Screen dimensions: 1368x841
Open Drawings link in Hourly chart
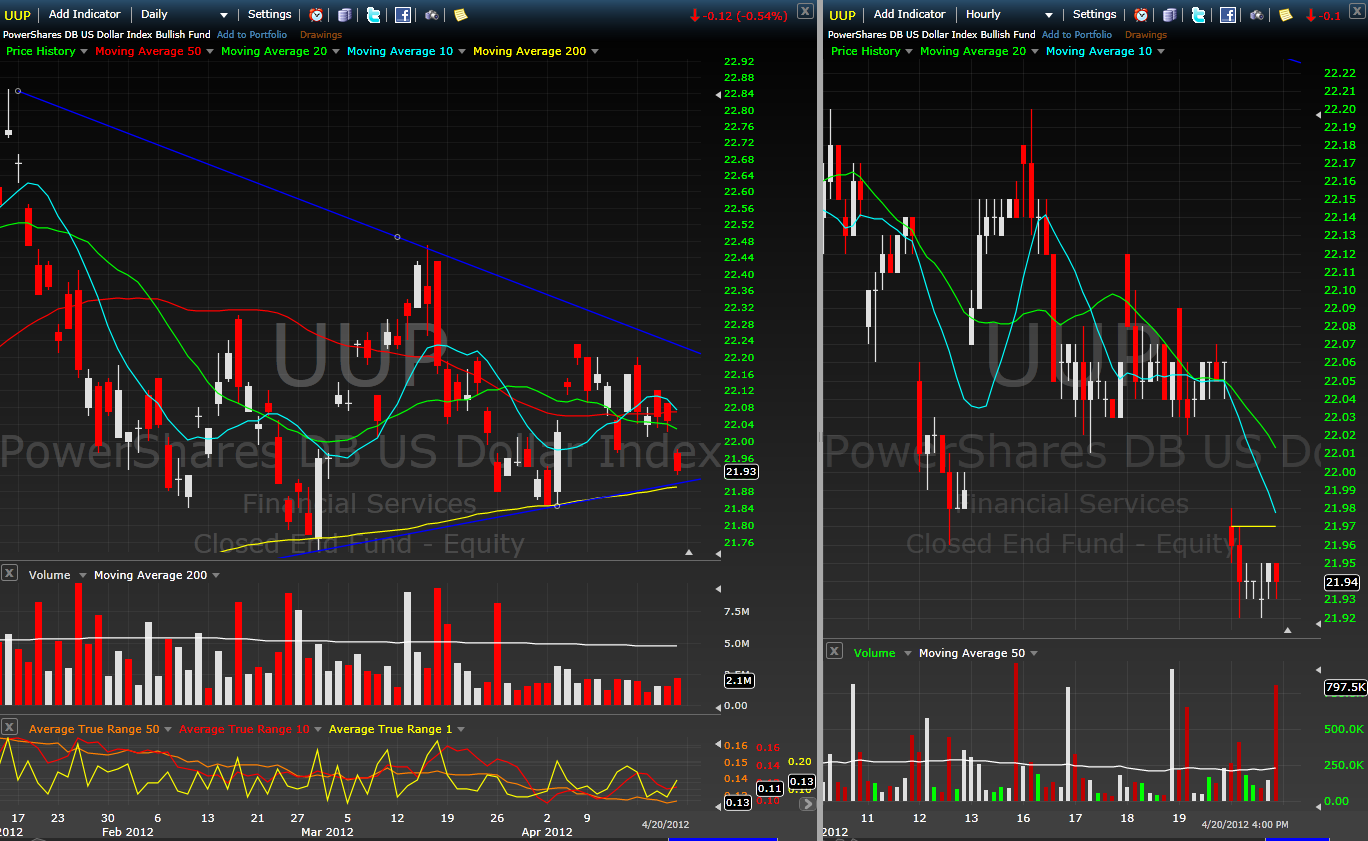[x=1146, y=34]
